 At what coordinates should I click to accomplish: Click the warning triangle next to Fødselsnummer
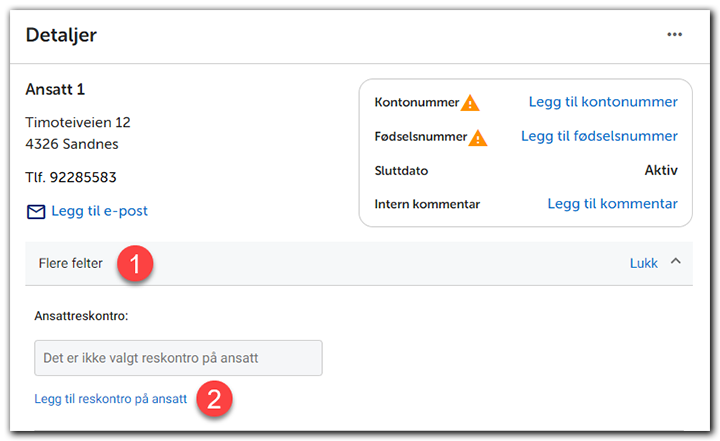478,137
